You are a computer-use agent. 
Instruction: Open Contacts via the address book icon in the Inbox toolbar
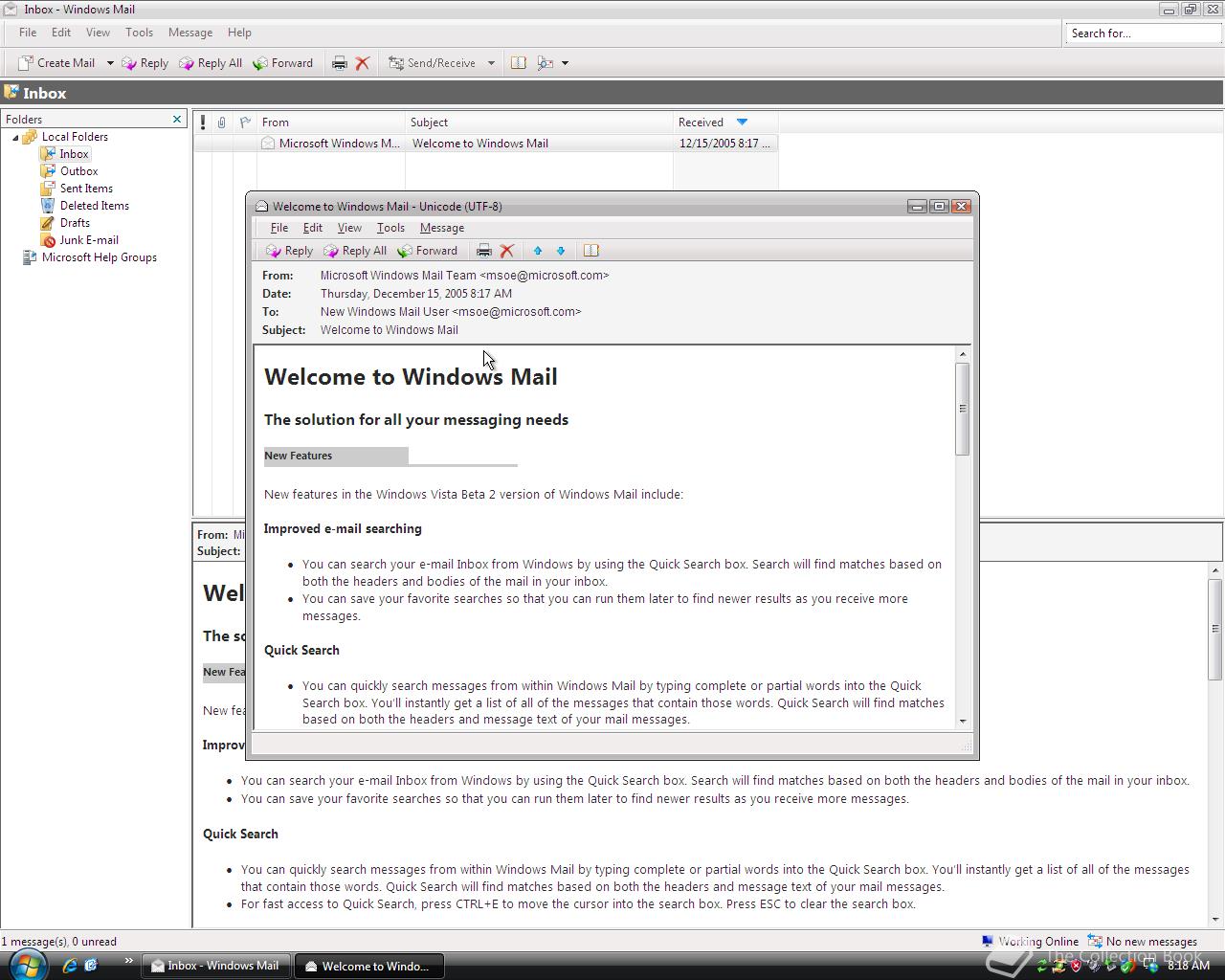click(x=518, y=63)
